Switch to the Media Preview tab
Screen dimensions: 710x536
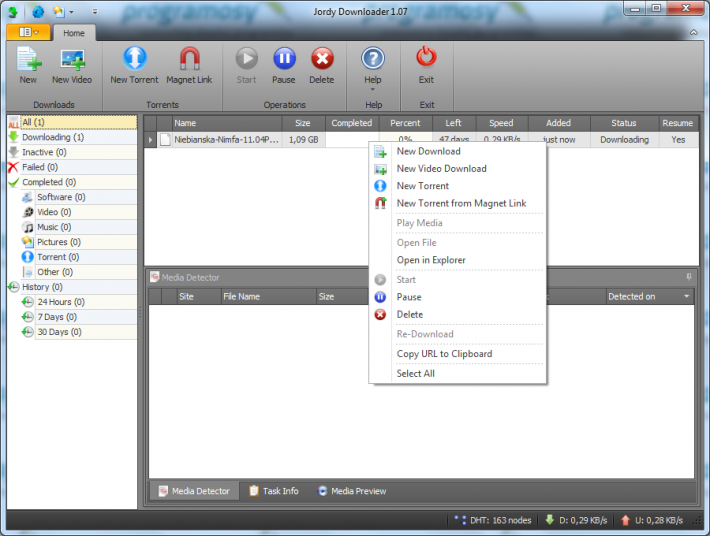pyautogui.click(x=352, y=491)
